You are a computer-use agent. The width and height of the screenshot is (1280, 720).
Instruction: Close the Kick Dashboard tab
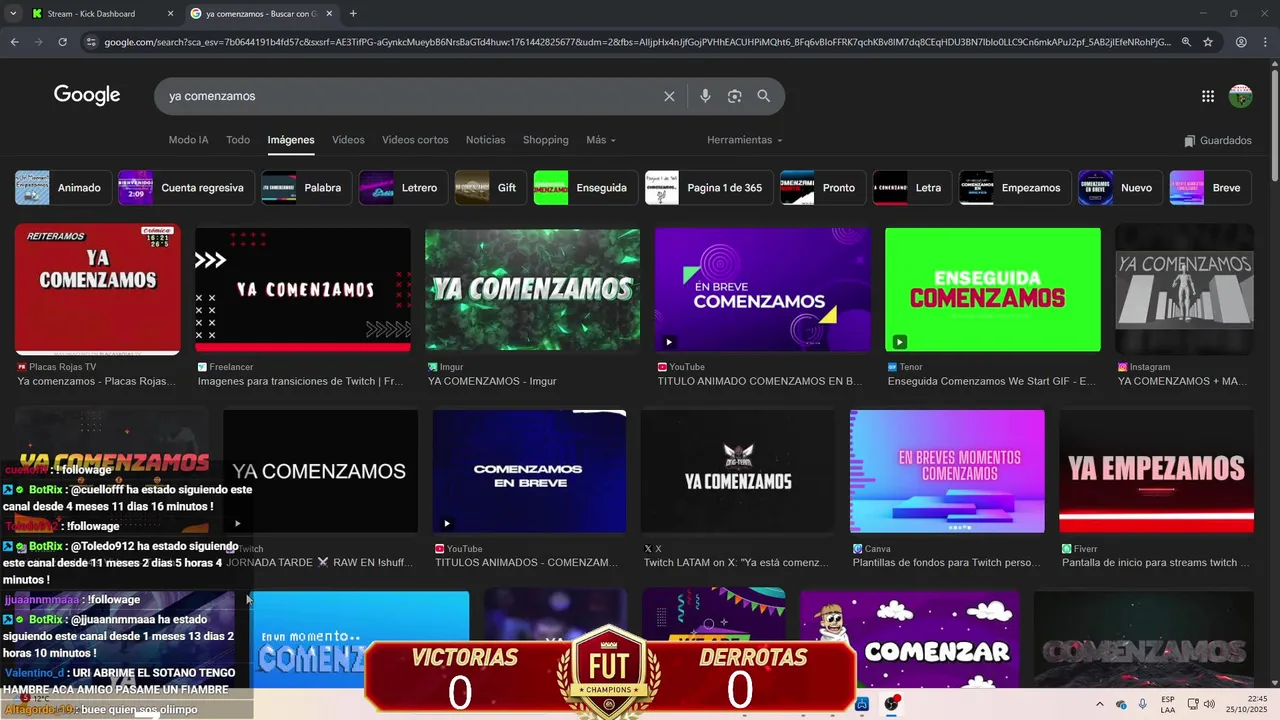(170, 14)
